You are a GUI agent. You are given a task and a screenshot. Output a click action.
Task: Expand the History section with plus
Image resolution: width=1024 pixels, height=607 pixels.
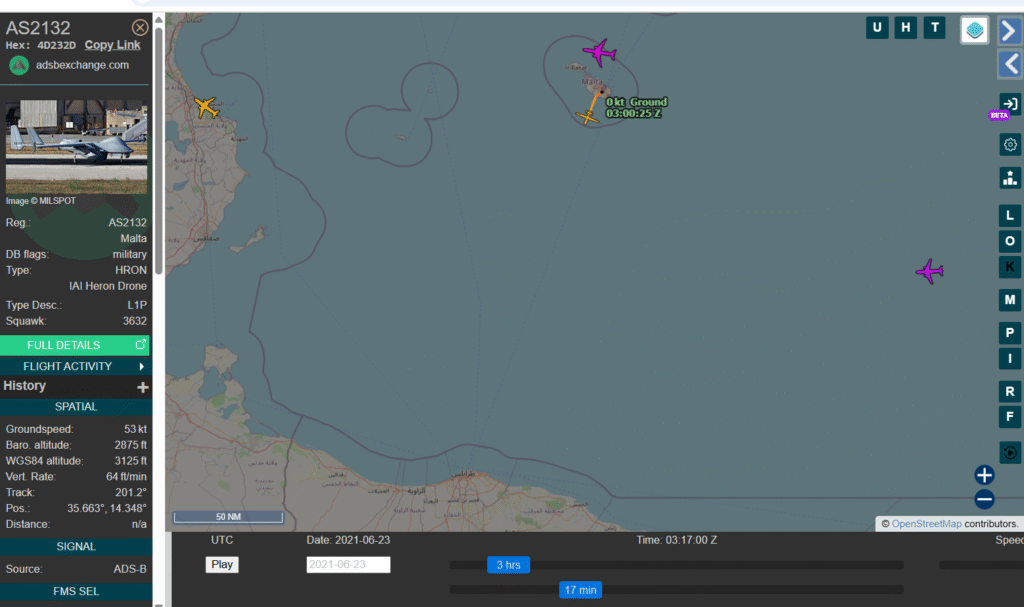click(142, 387)
